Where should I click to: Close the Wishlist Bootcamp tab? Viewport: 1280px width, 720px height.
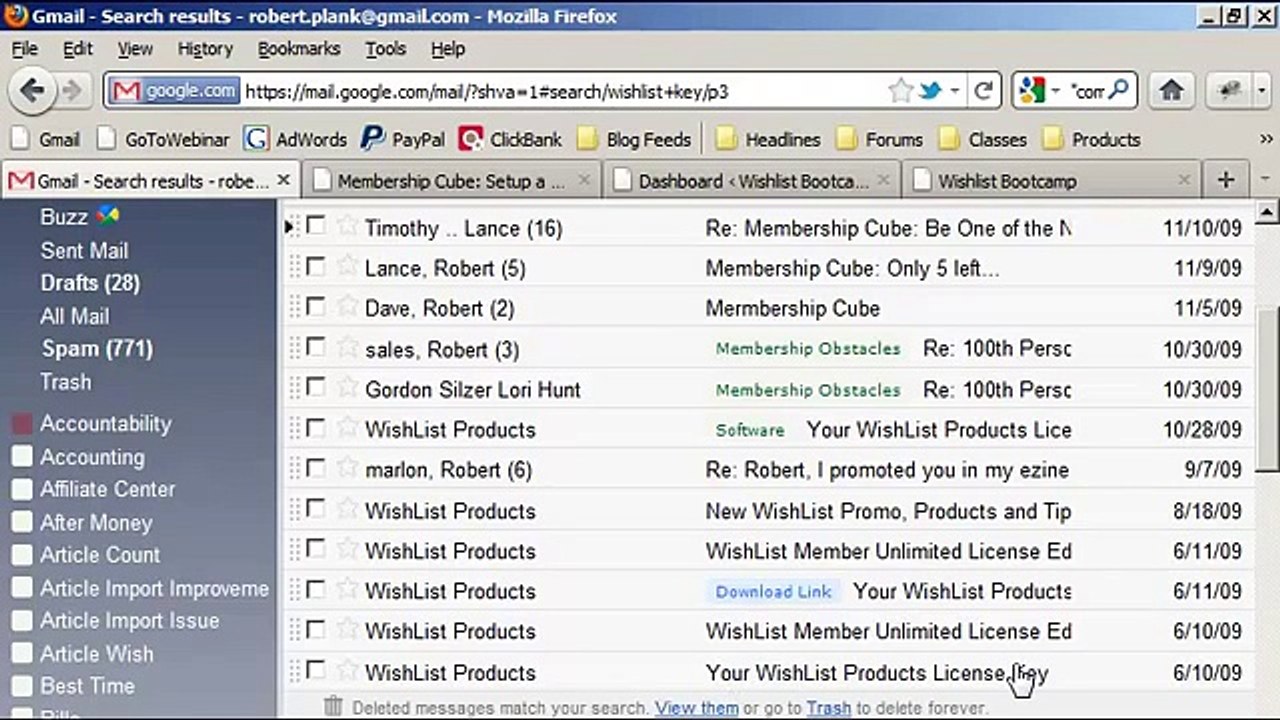coord(1184,181)
